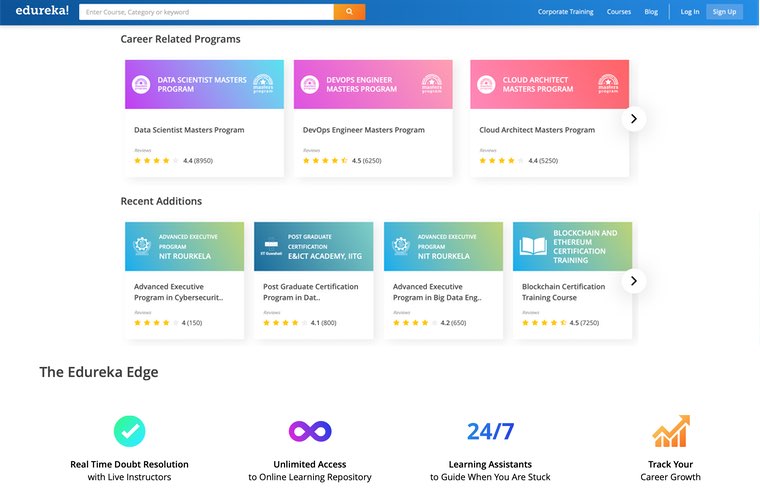Click the '4.4 (8950)' review count
The height and width of the screenshot is (500, 760).
(198, 160)
